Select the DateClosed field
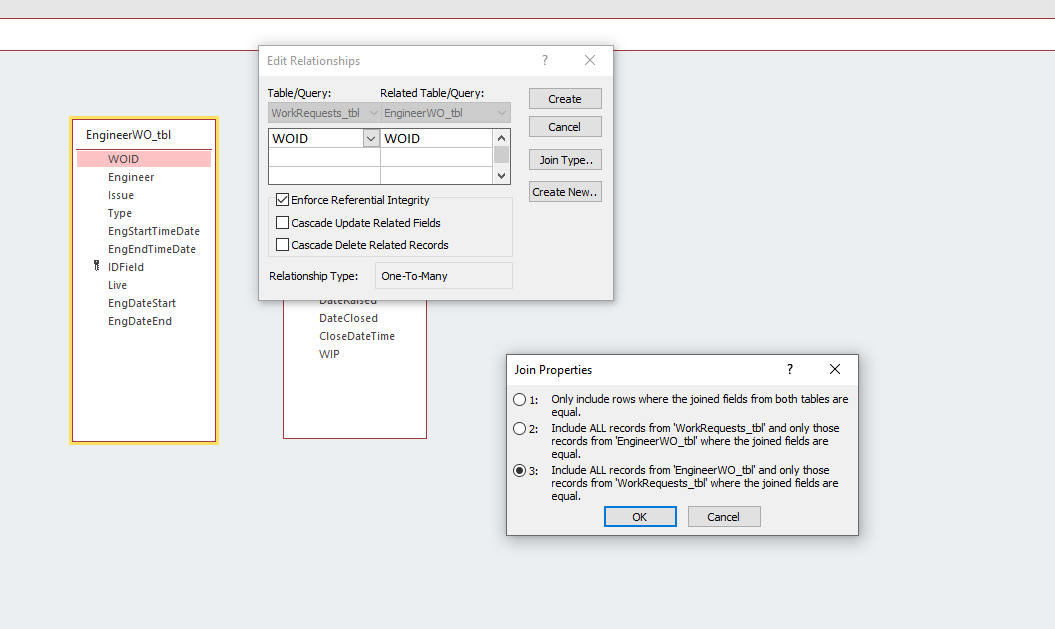This screenshot has width=1055, height=629. [x=349, y=318]
